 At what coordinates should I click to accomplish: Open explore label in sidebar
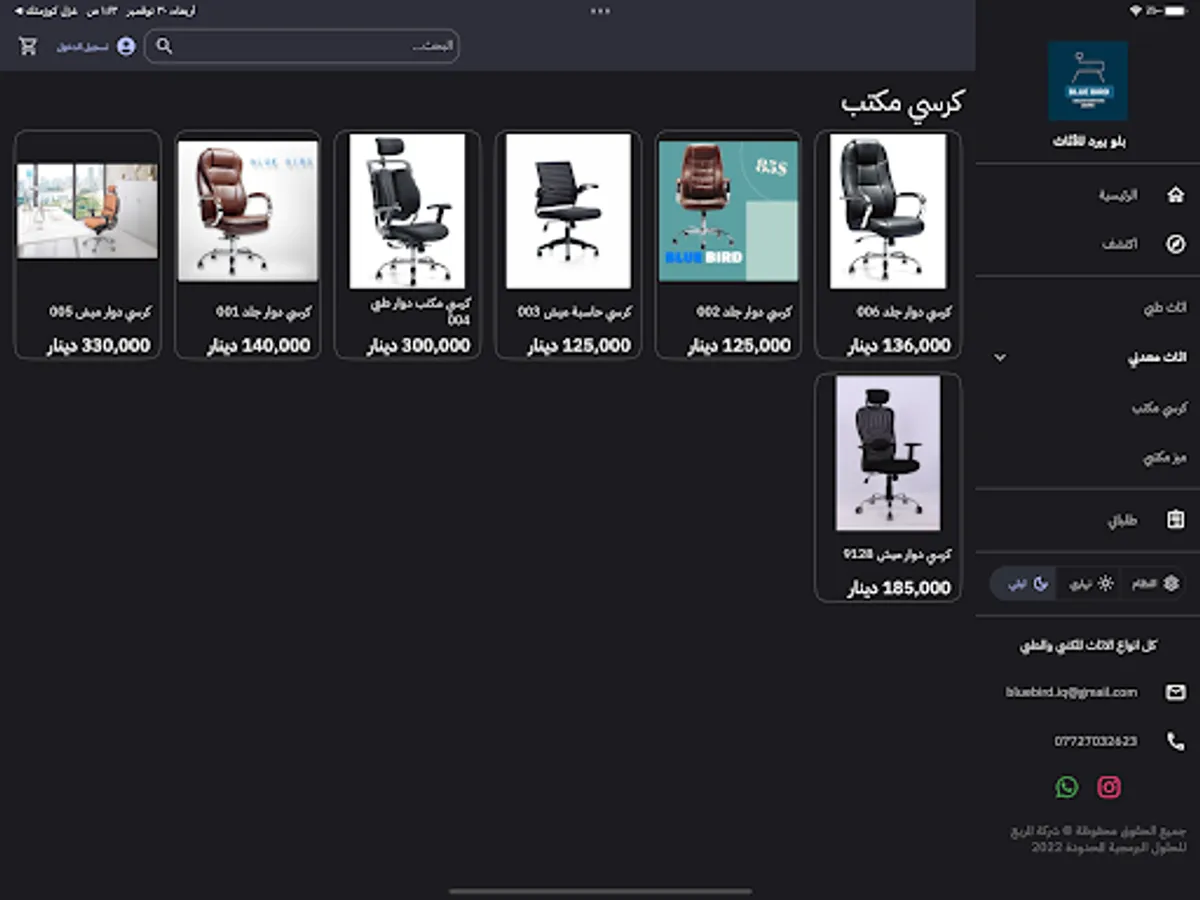pyautogui.click(x=1120, y=245)
